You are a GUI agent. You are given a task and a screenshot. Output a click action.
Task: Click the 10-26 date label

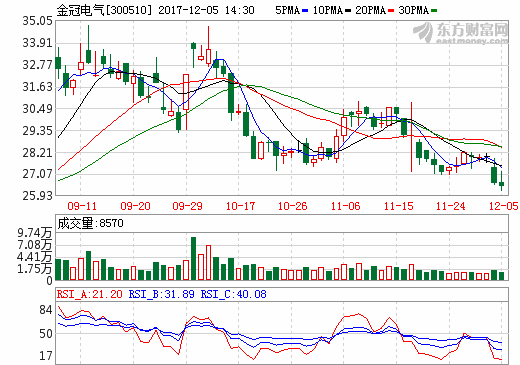pos(293,206)
